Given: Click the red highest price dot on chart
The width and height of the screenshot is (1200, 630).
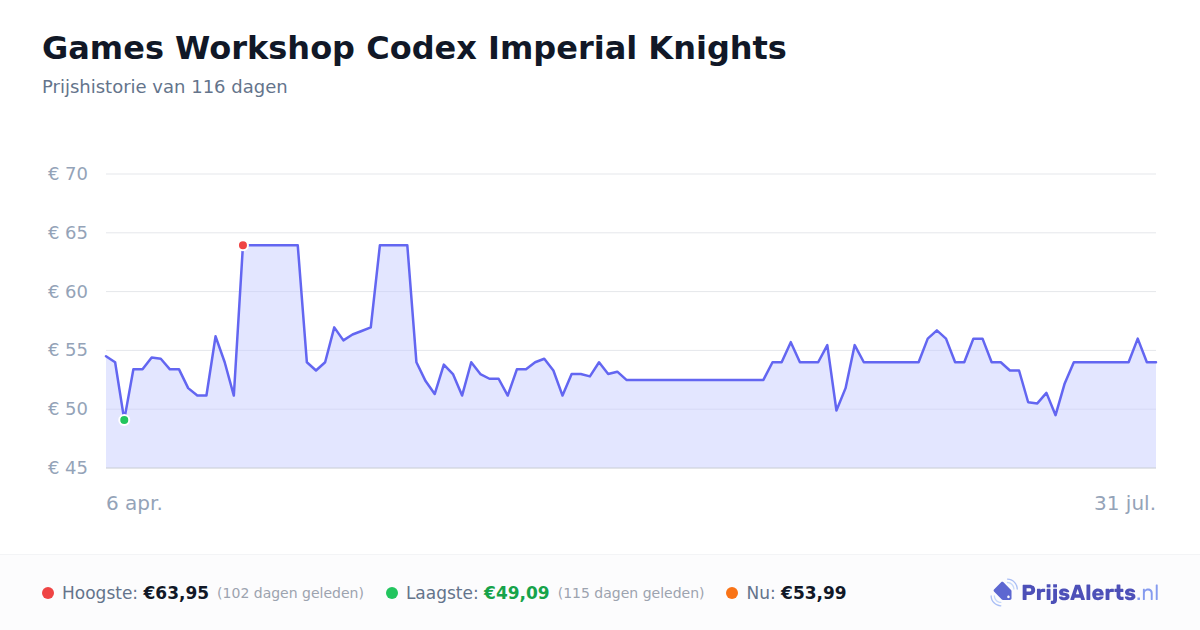Looking at the screenshot, I should click(x=243, y=245).
